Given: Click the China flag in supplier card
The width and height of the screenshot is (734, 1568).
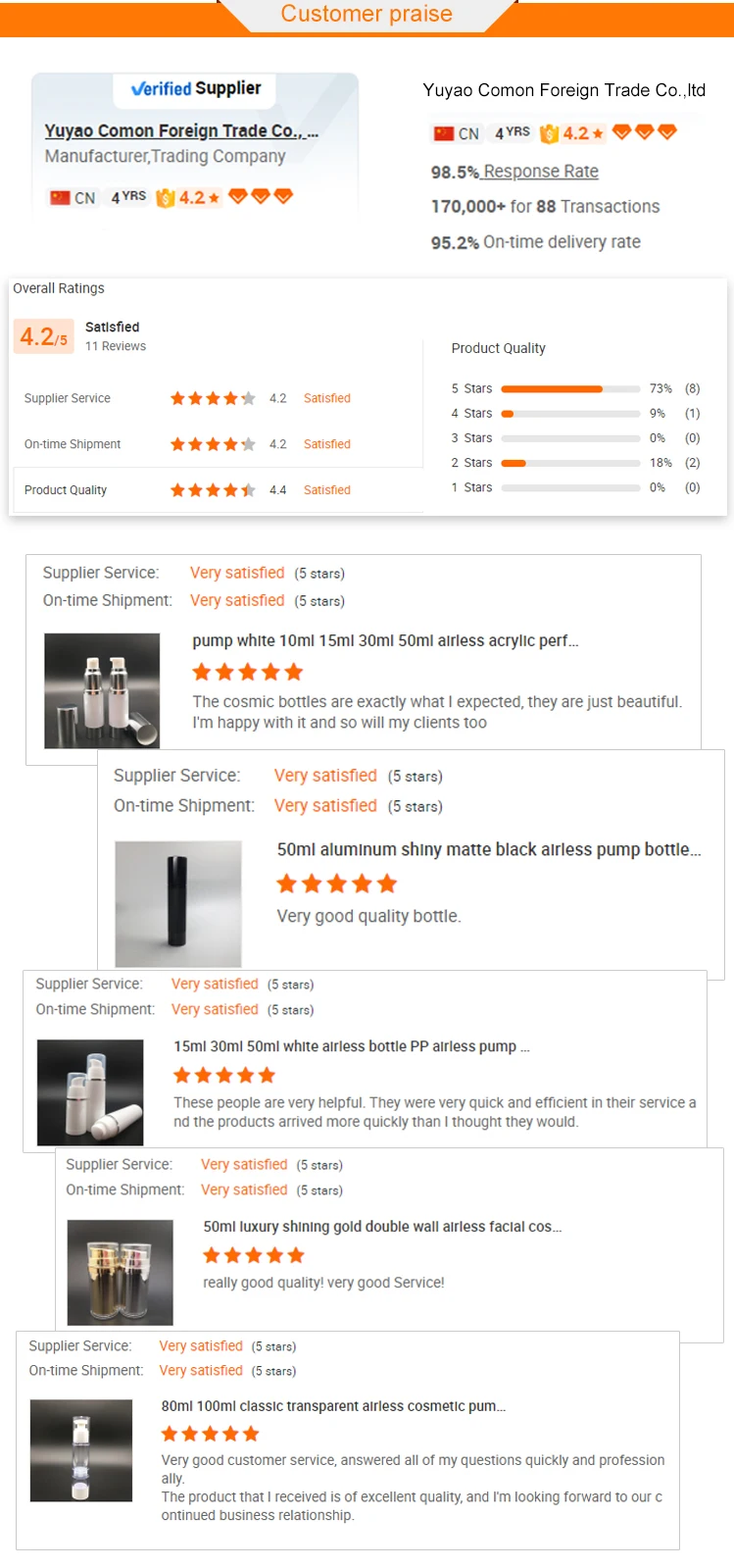Looking at the screenshot, I should (x=61, y=197).
